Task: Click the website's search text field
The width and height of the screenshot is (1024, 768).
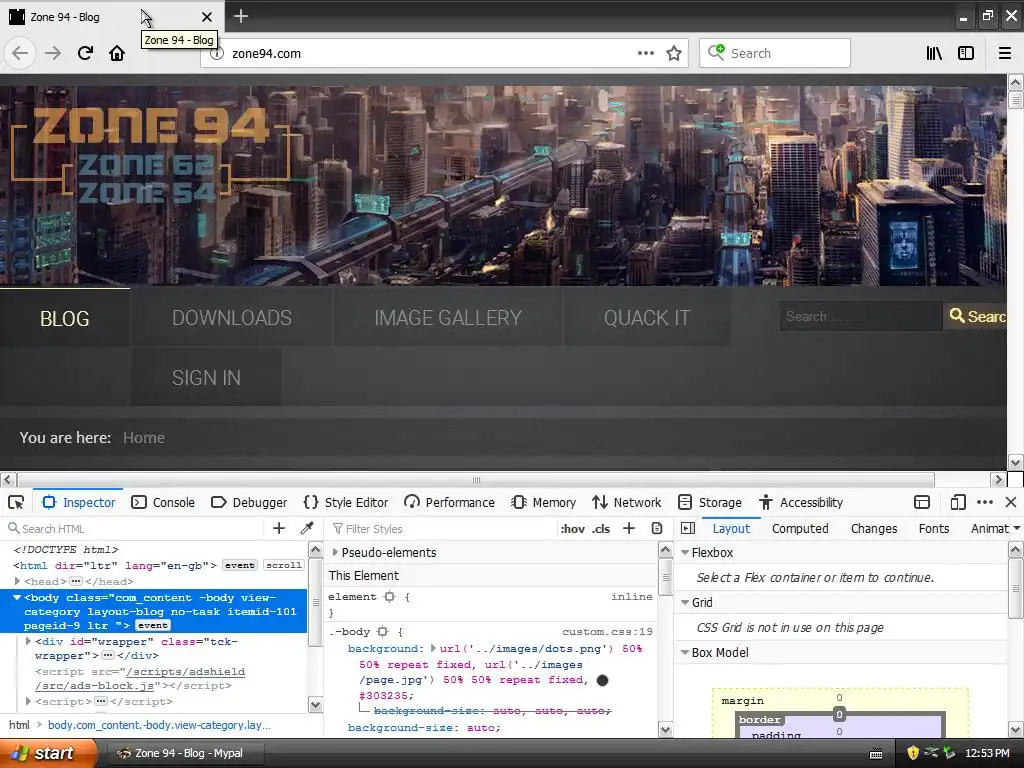Action: [861, 316]
